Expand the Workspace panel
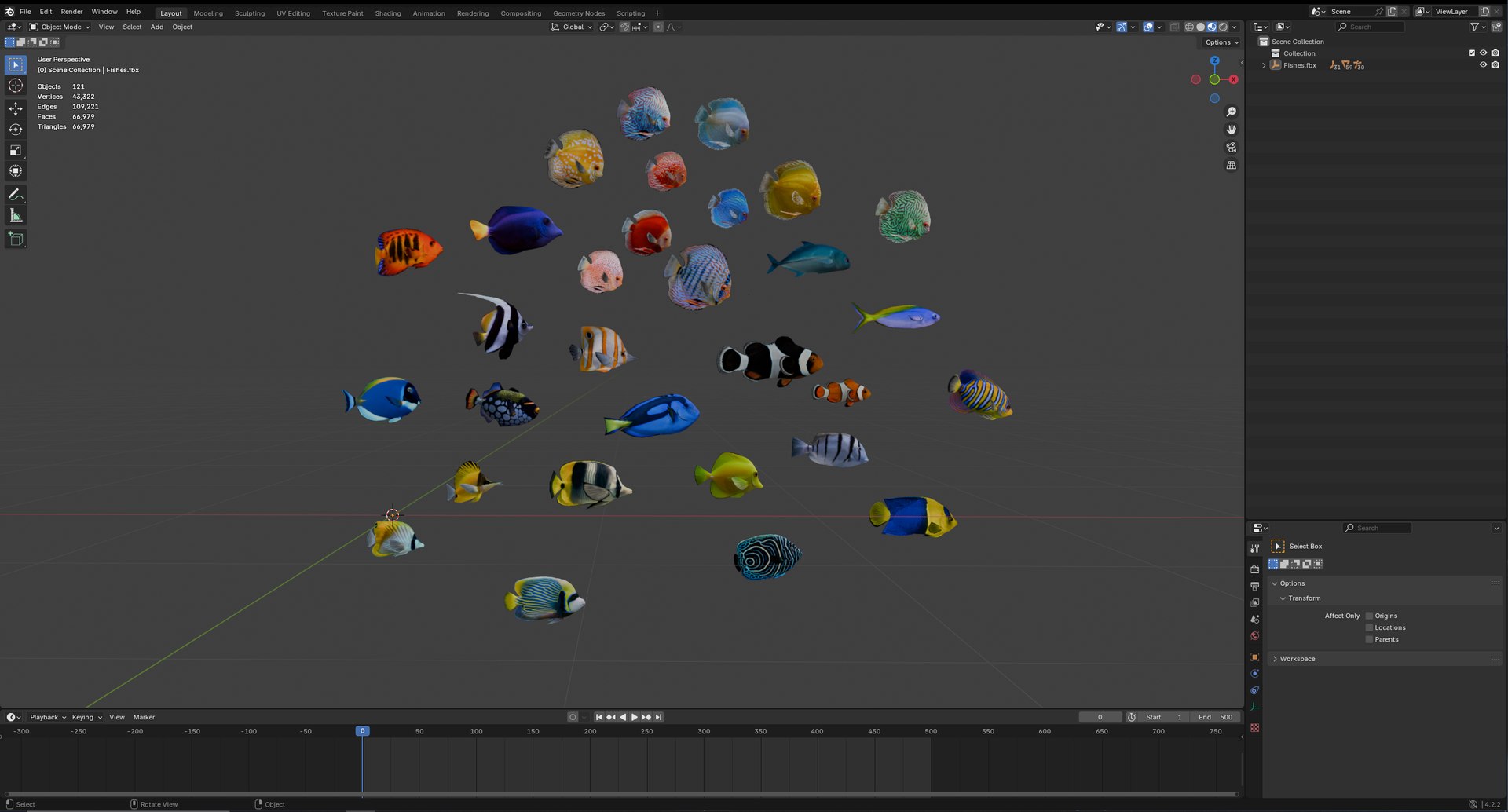The width and height of the screenshot is (1508, 812). [x=1297, y=659]
